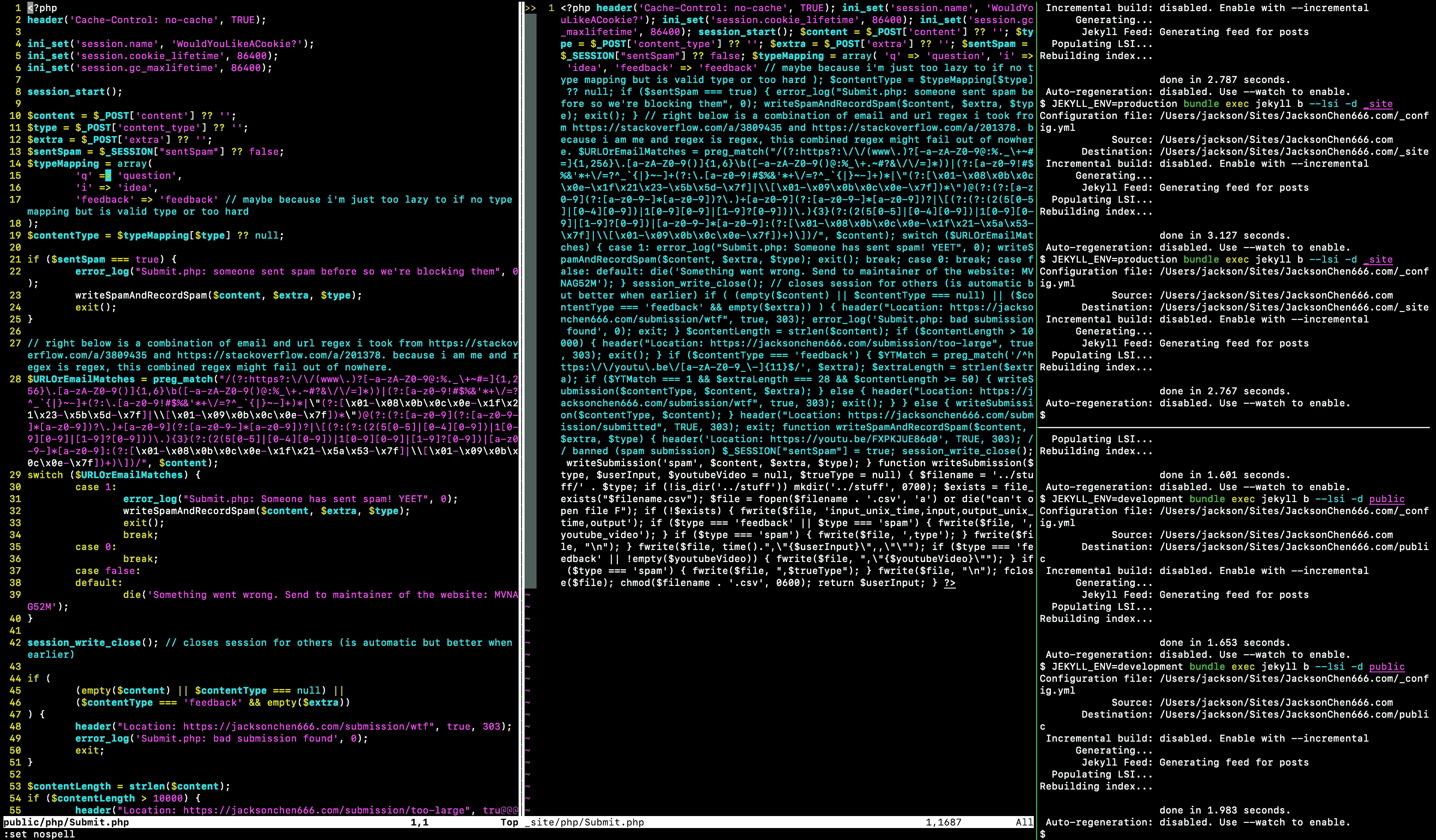The height and width of the screenshot is (840, 1436).
Task: Click writeSpamAndRecordSpam call on line 23
Action: click(x=219, y=295)
